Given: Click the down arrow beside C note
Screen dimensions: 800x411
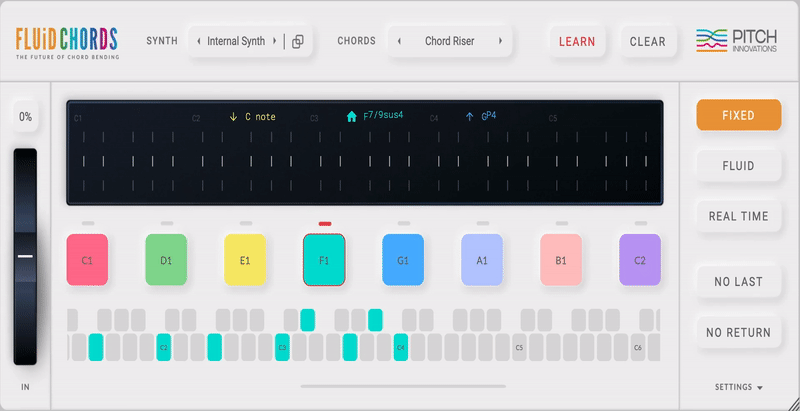Looking at the screenshot, I should point(233,117).
